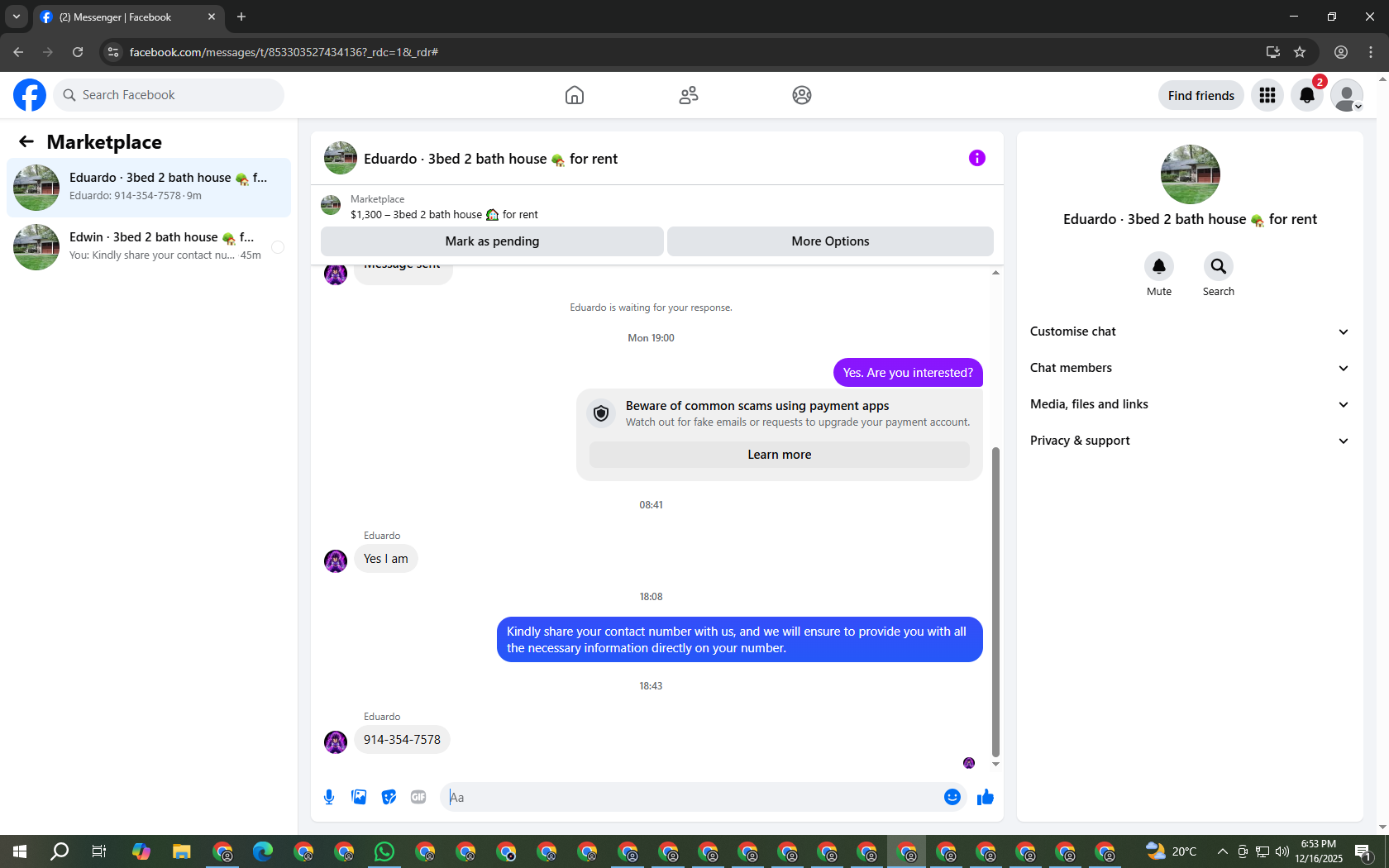Open Windows Start menu

click(x=20, y=851)
